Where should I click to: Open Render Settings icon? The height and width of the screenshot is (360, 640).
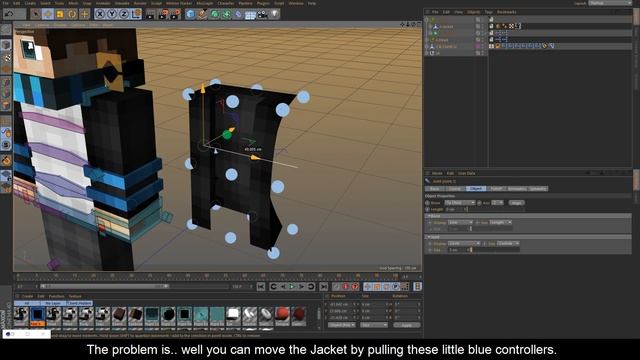[x=175, y=14]
